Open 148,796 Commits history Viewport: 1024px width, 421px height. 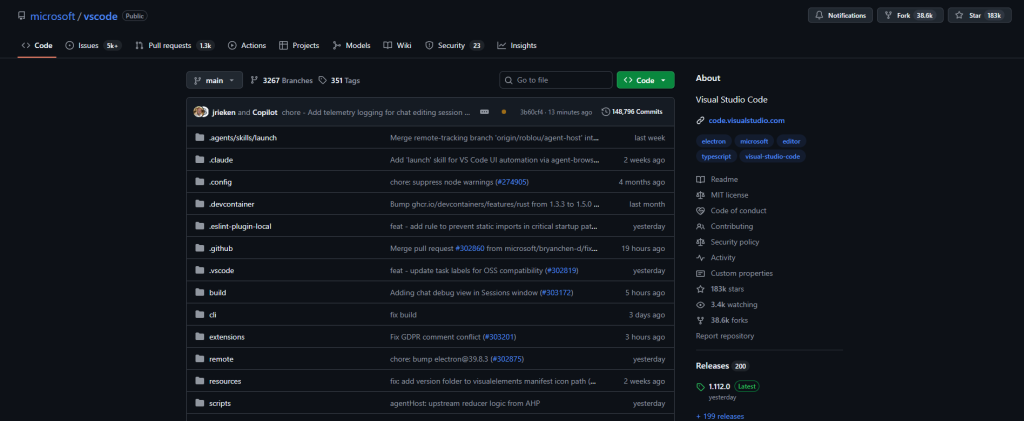(x=632, y=112)
